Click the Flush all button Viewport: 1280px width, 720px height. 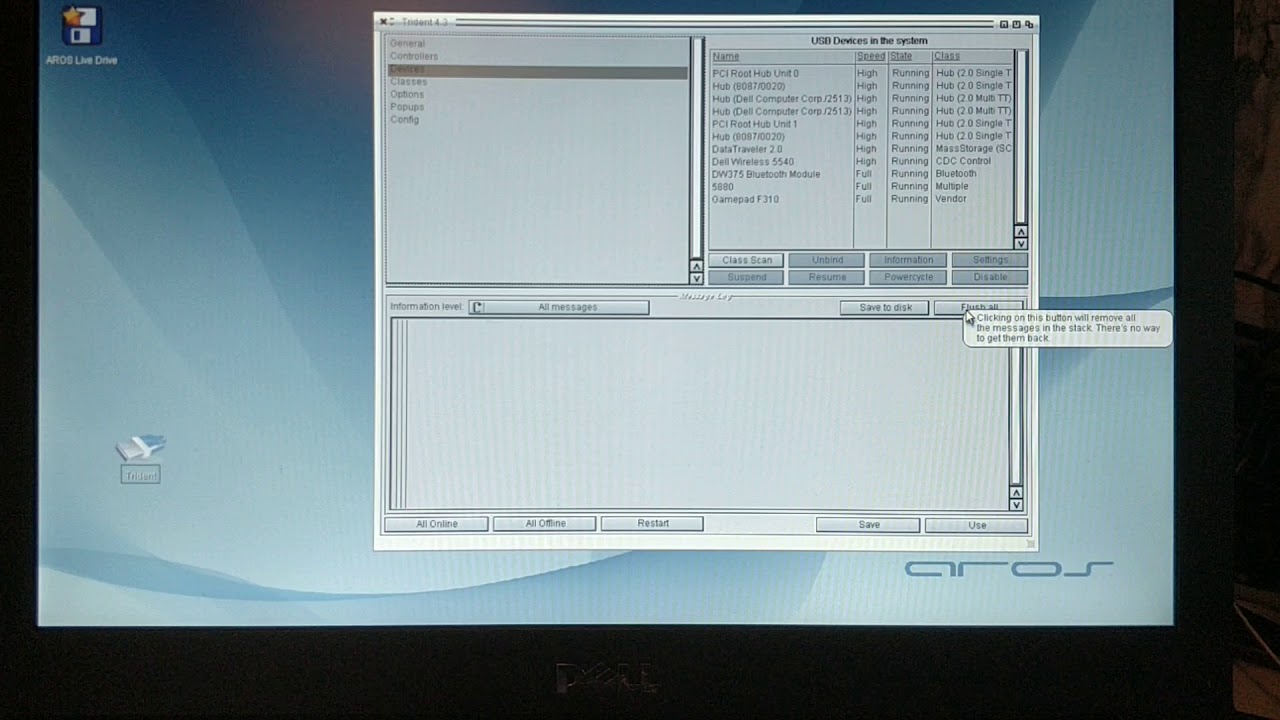(x=979, y=307)
